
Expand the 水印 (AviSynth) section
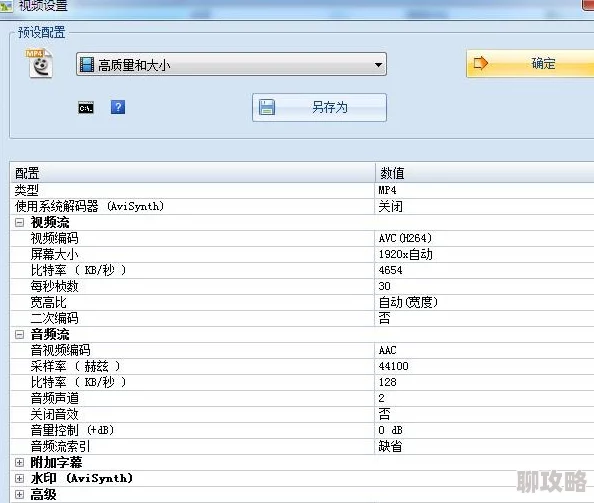point(19,478)
